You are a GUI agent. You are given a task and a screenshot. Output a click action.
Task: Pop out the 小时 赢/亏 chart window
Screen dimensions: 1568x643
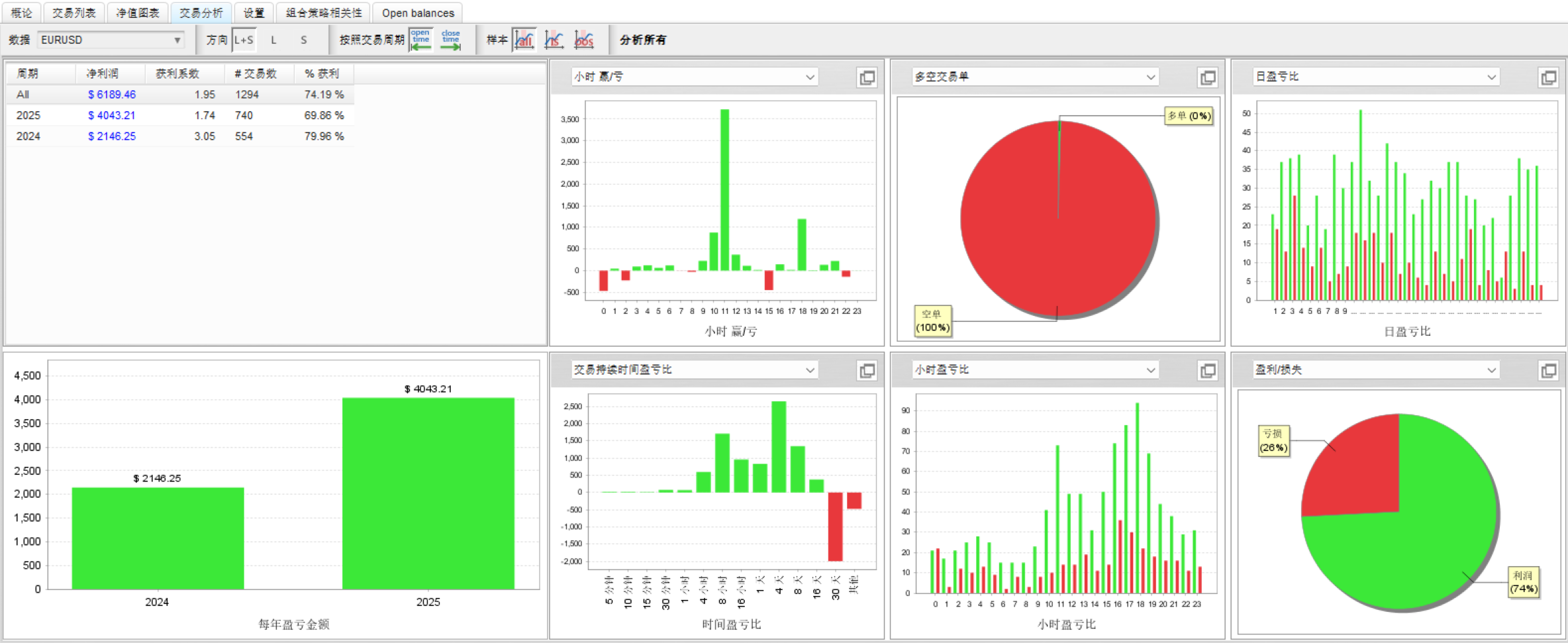click(867, 77)
